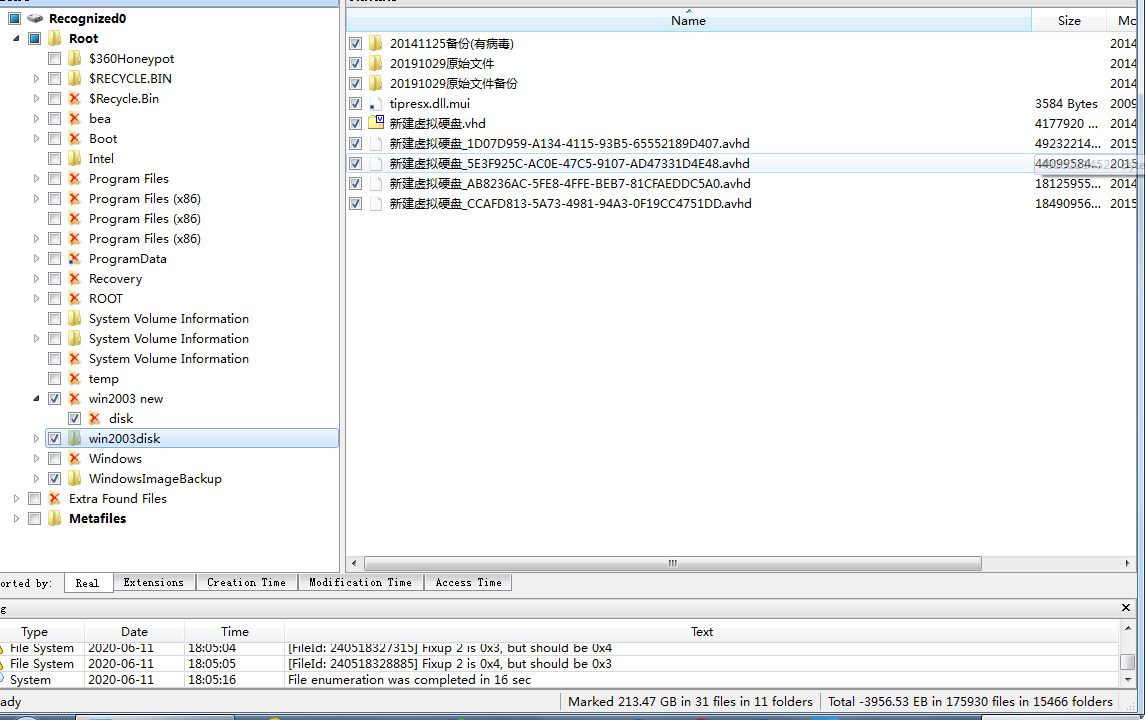
Task: Click the tipresx.dll.mui file icon
Action: click(x=376, y=104)
